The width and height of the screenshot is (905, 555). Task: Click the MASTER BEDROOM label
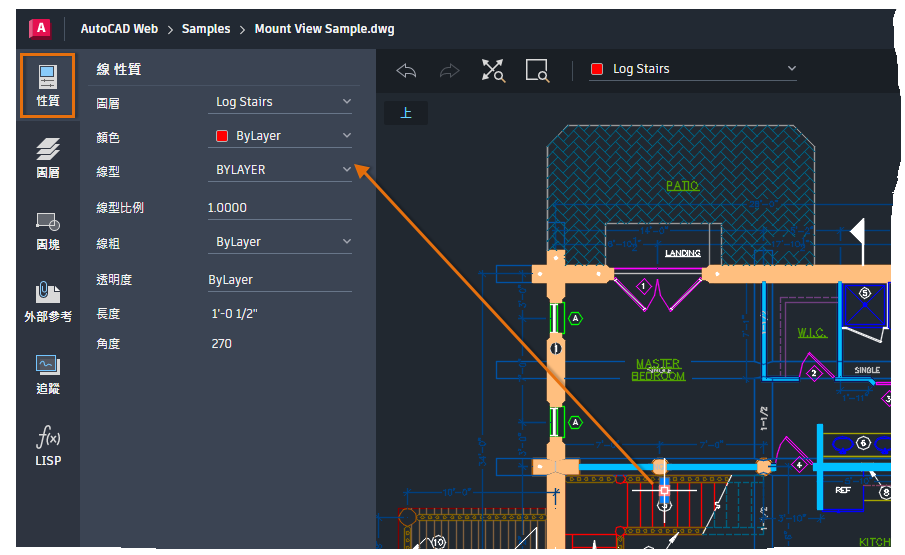pyautogui.click(x=658, y=370)
